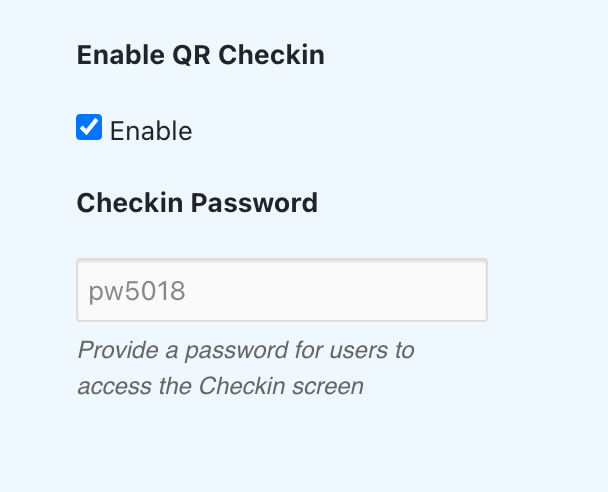Click the "Provide a password for users" line
Screen dimensions: 608x492
[x=245, y=350]
